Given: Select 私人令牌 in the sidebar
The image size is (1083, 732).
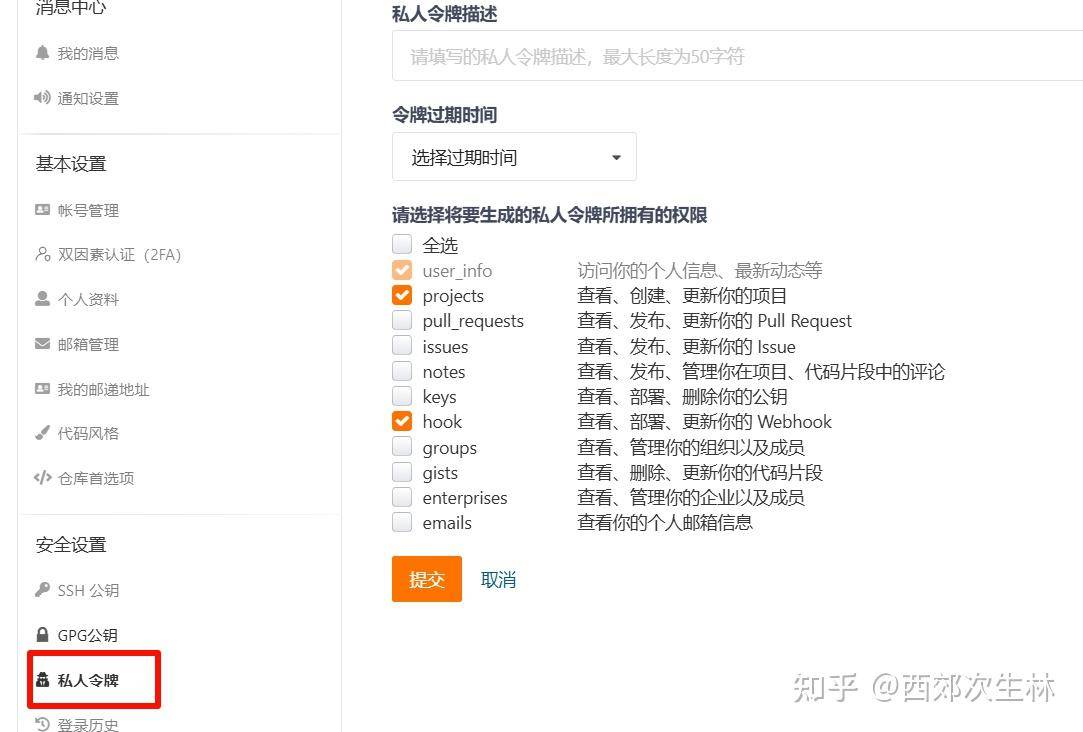Looking at the screenshot, I should (88, 680).
